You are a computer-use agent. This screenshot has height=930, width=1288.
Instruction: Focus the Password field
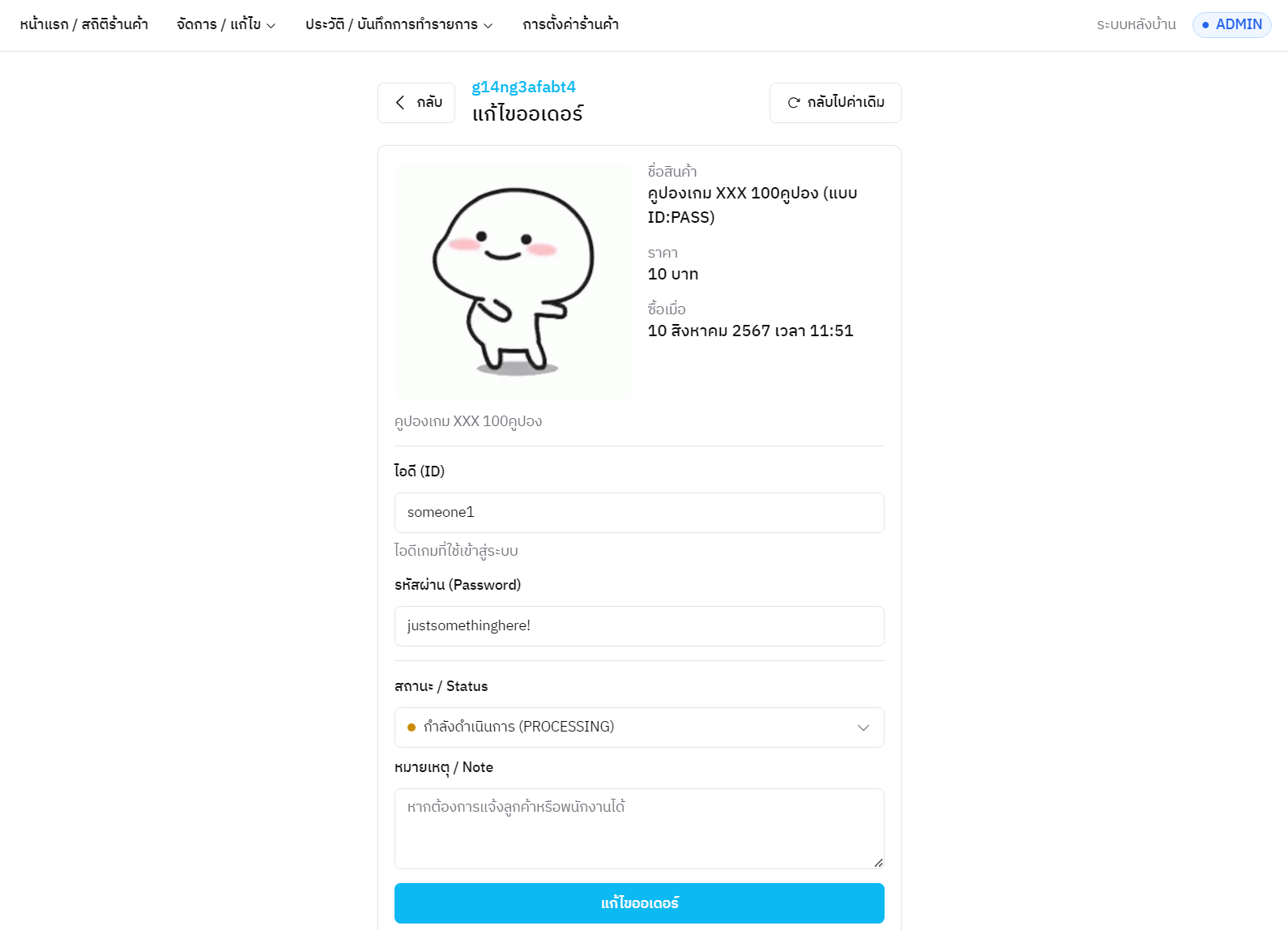click(639, 626)
